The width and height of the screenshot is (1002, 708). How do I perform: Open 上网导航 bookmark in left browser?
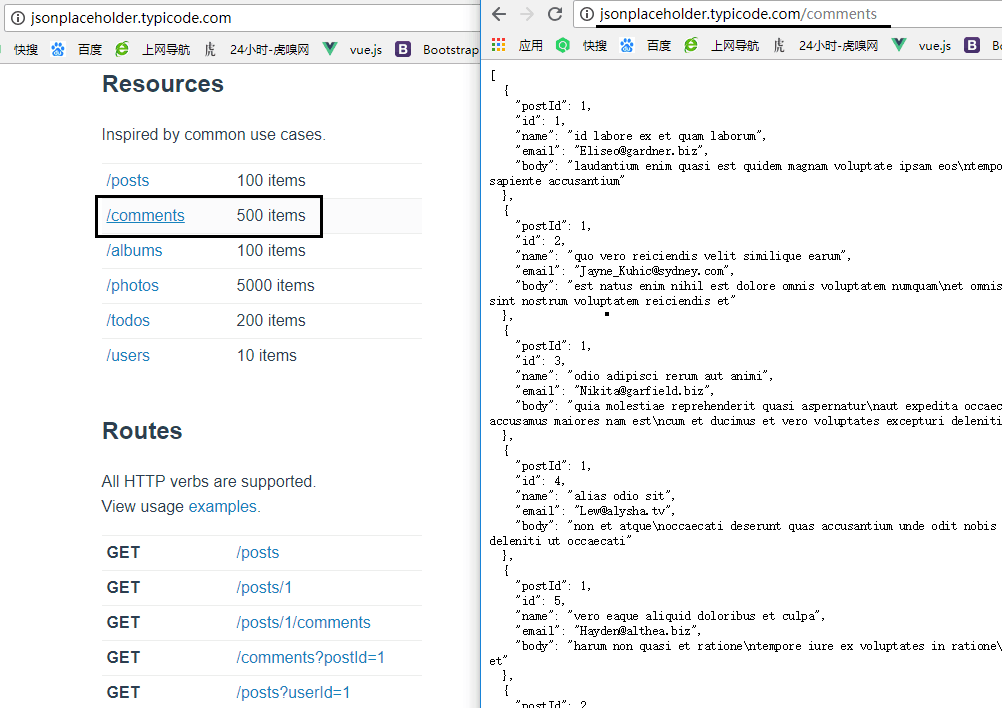(153, 49)
